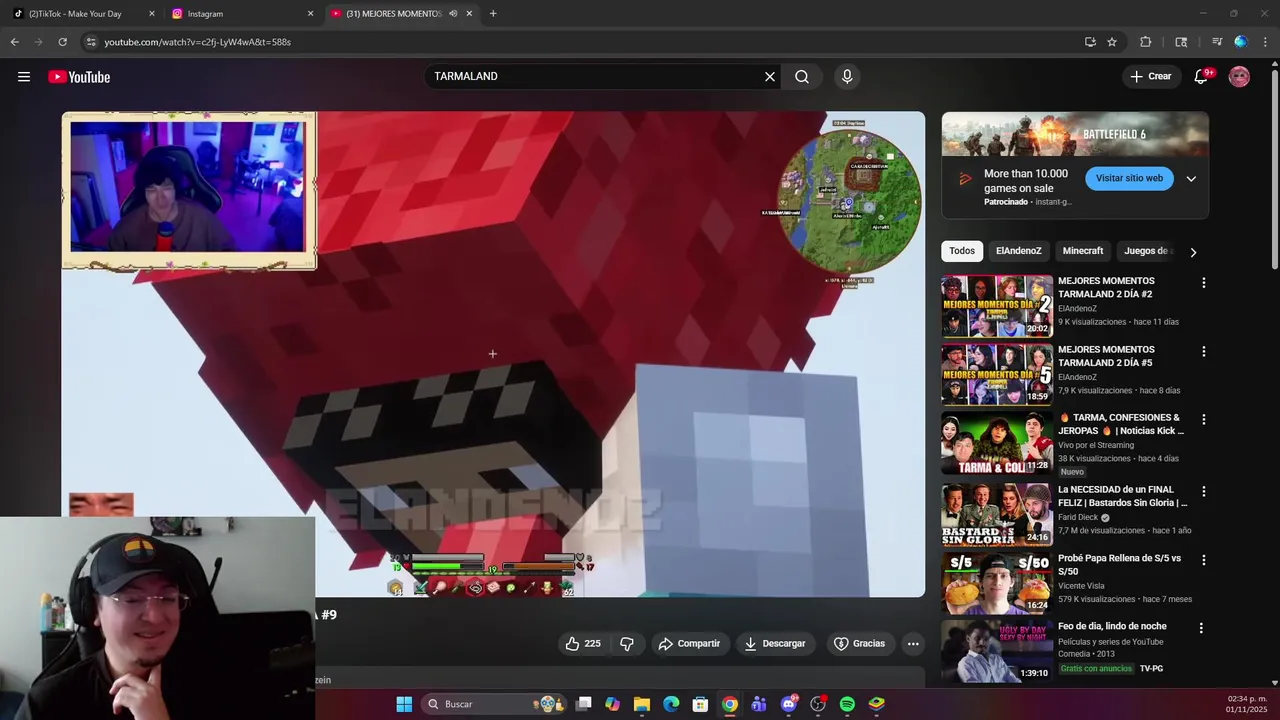Download the video with Descargar
1280x720 pixels.
[x=775, y=644]
